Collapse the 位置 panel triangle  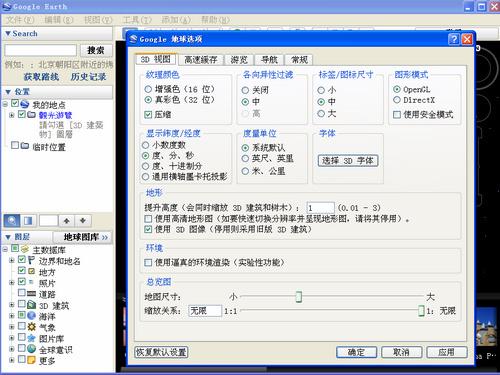[8, 92]
